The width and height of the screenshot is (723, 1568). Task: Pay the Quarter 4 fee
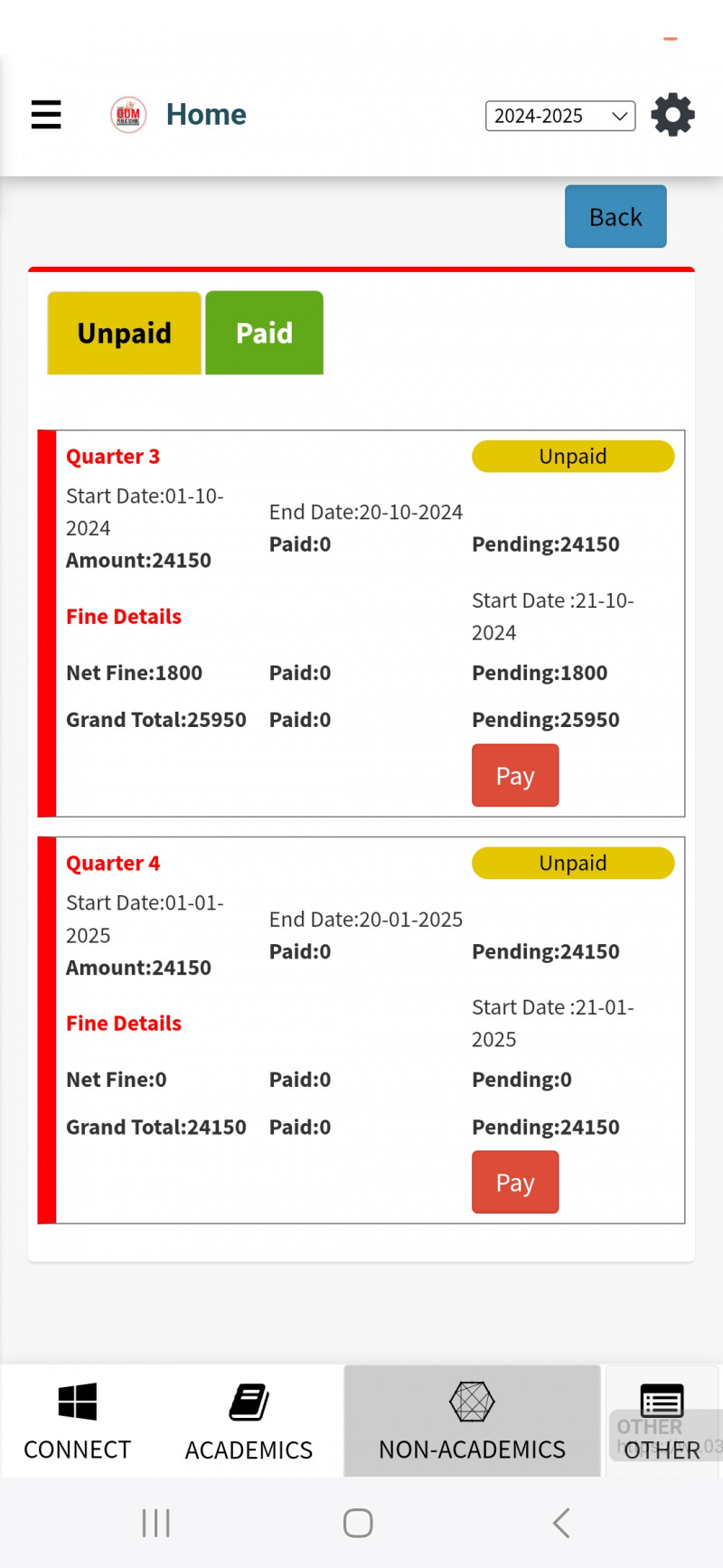(515, 1183)
